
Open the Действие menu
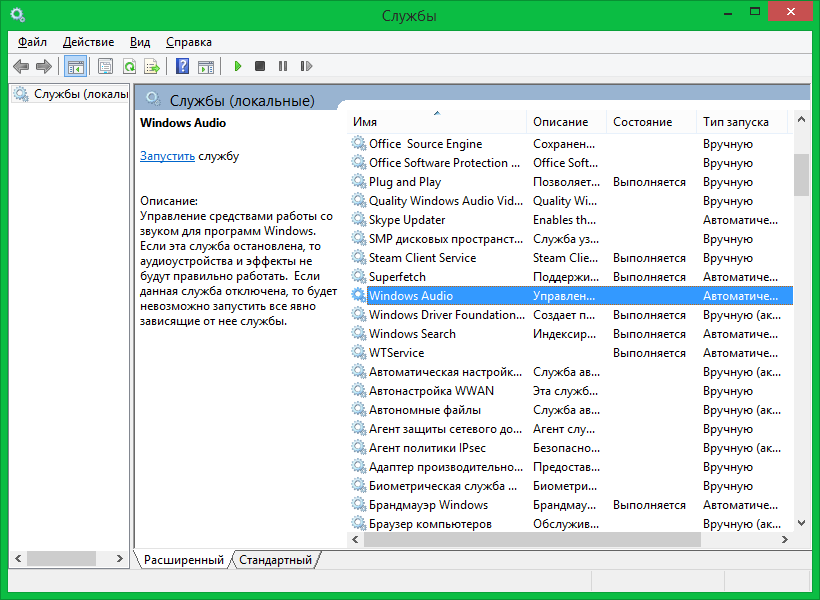[x=88, y=42]
